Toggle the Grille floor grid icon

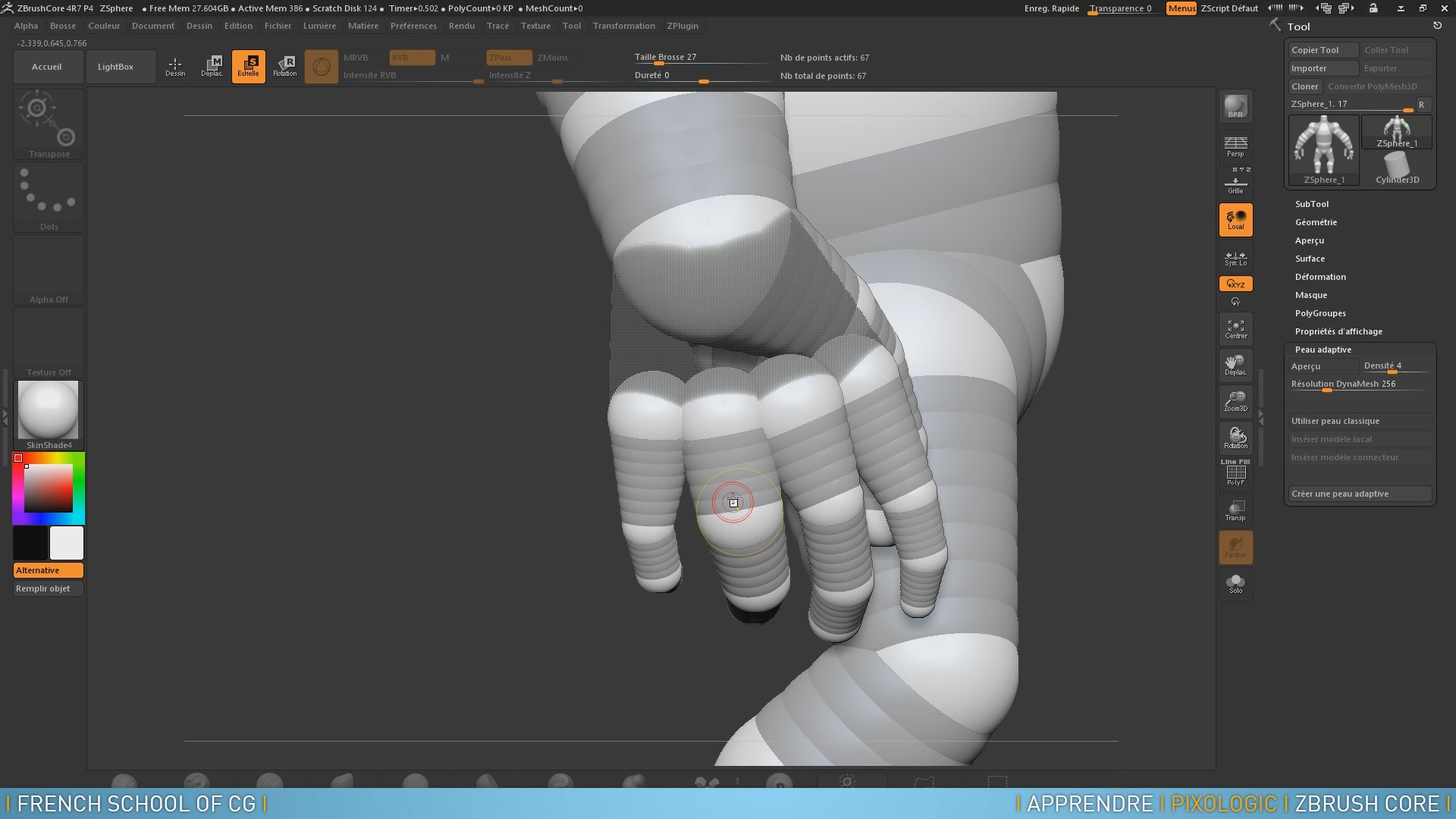pos(1235,183)
